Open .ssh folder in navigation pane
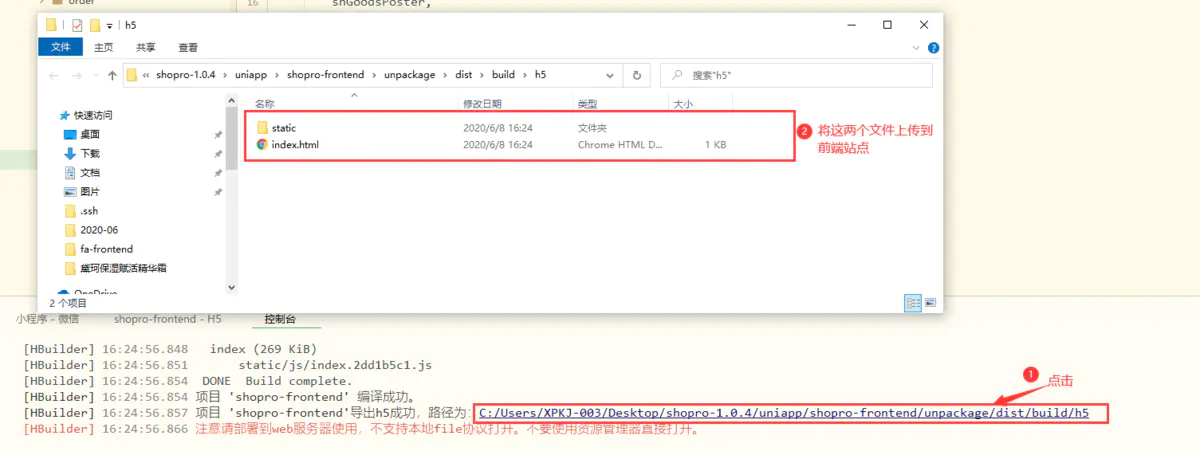Viewport: 1200px width, 455px height. [x=89, y=211]
